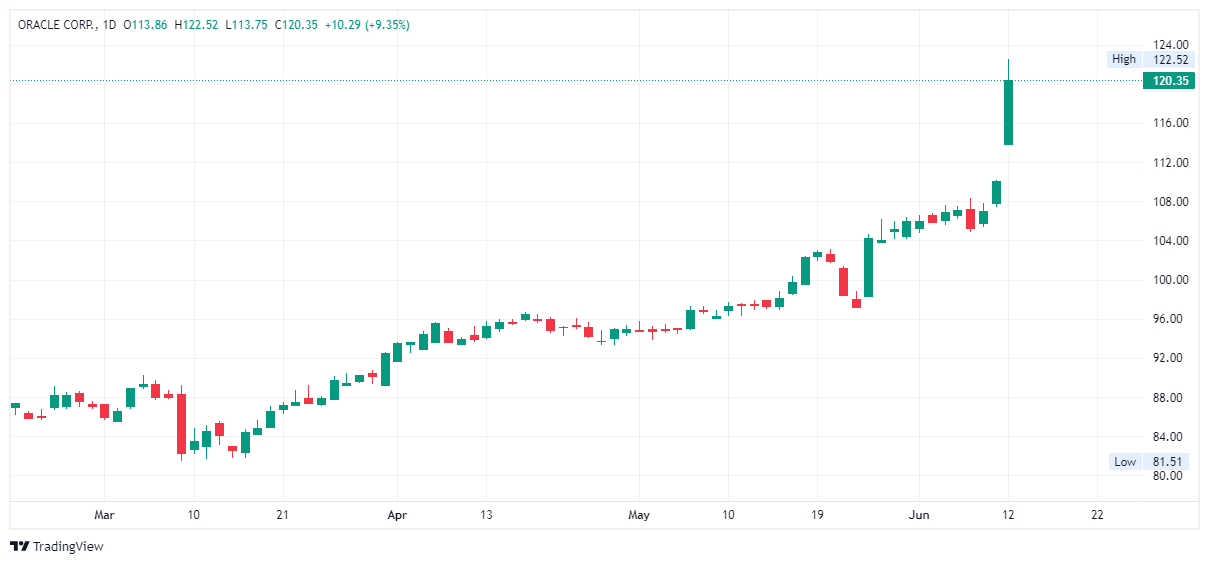Click the 124.00 price axis level
This screenshot has height=564, width=1209.
tap(1170, 45)
